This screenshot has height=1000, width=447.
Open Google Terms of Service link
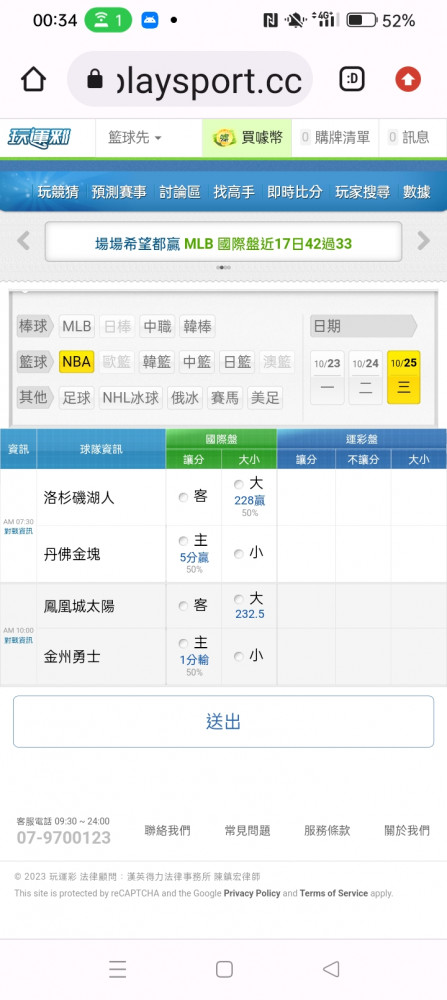click(333, 893)
